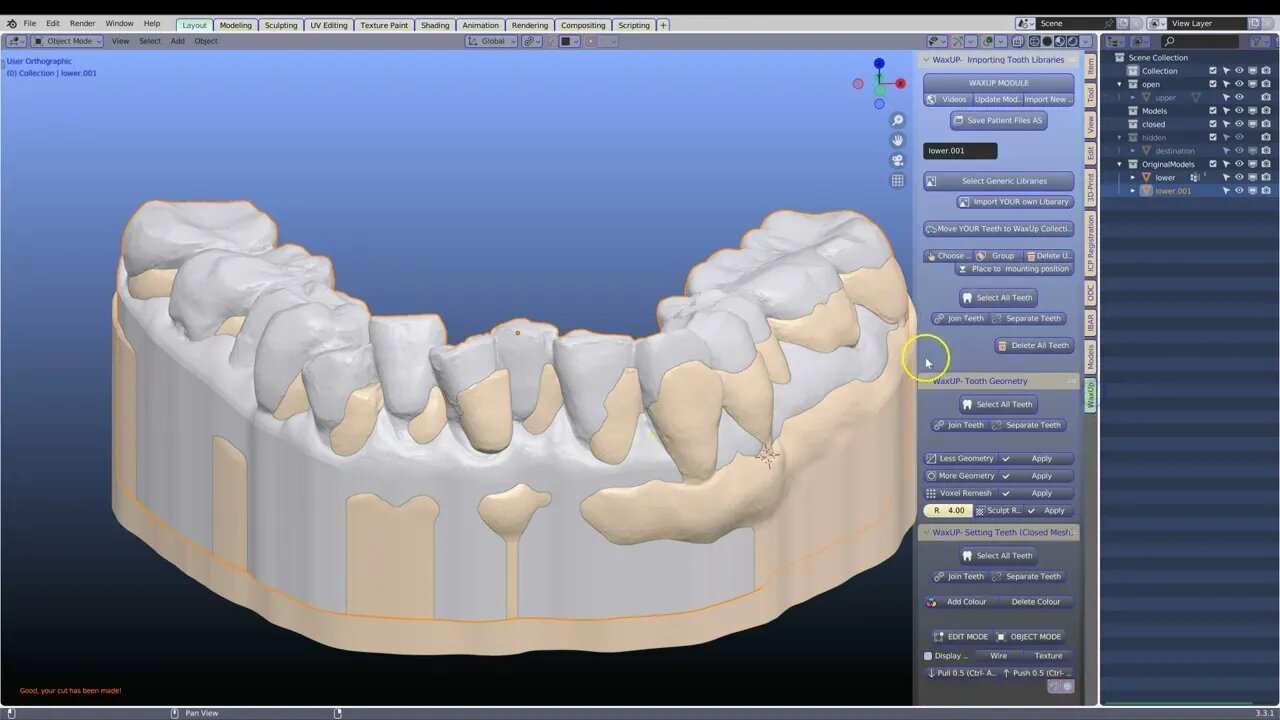Click the Outliner filter funnel icon

1258,41
